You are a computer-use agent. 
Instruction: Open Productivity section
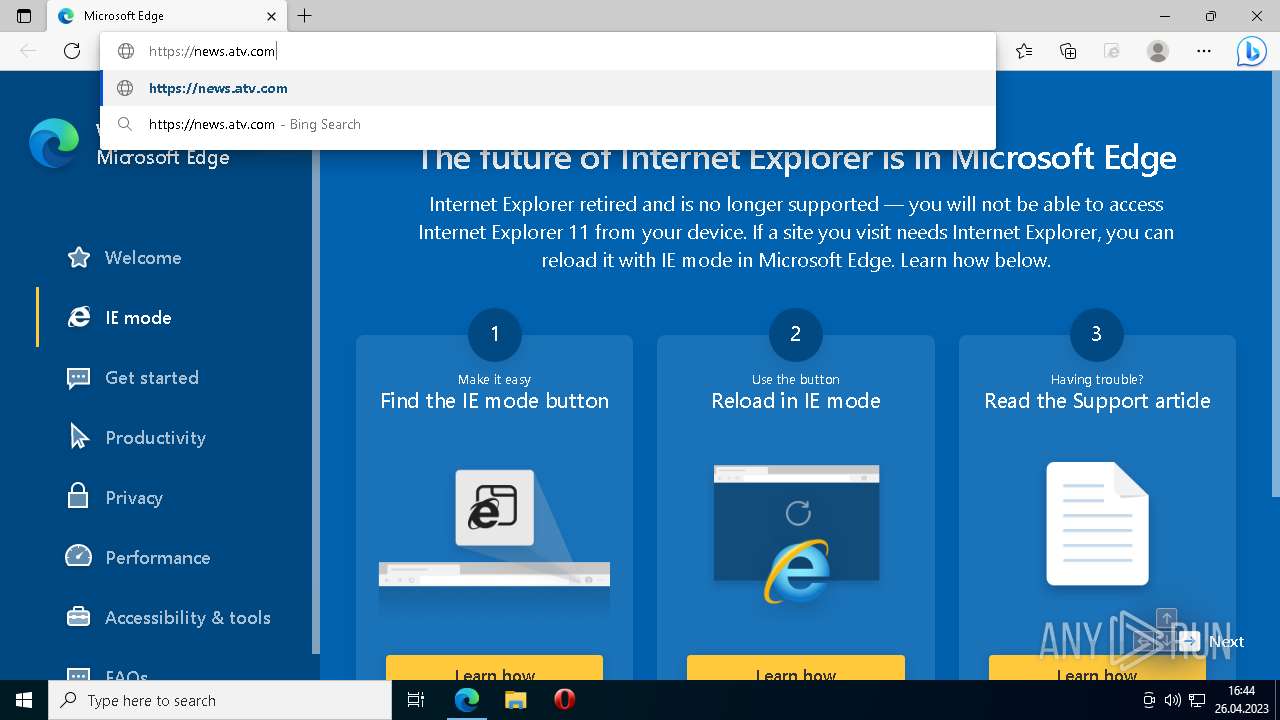click(155, 437)
